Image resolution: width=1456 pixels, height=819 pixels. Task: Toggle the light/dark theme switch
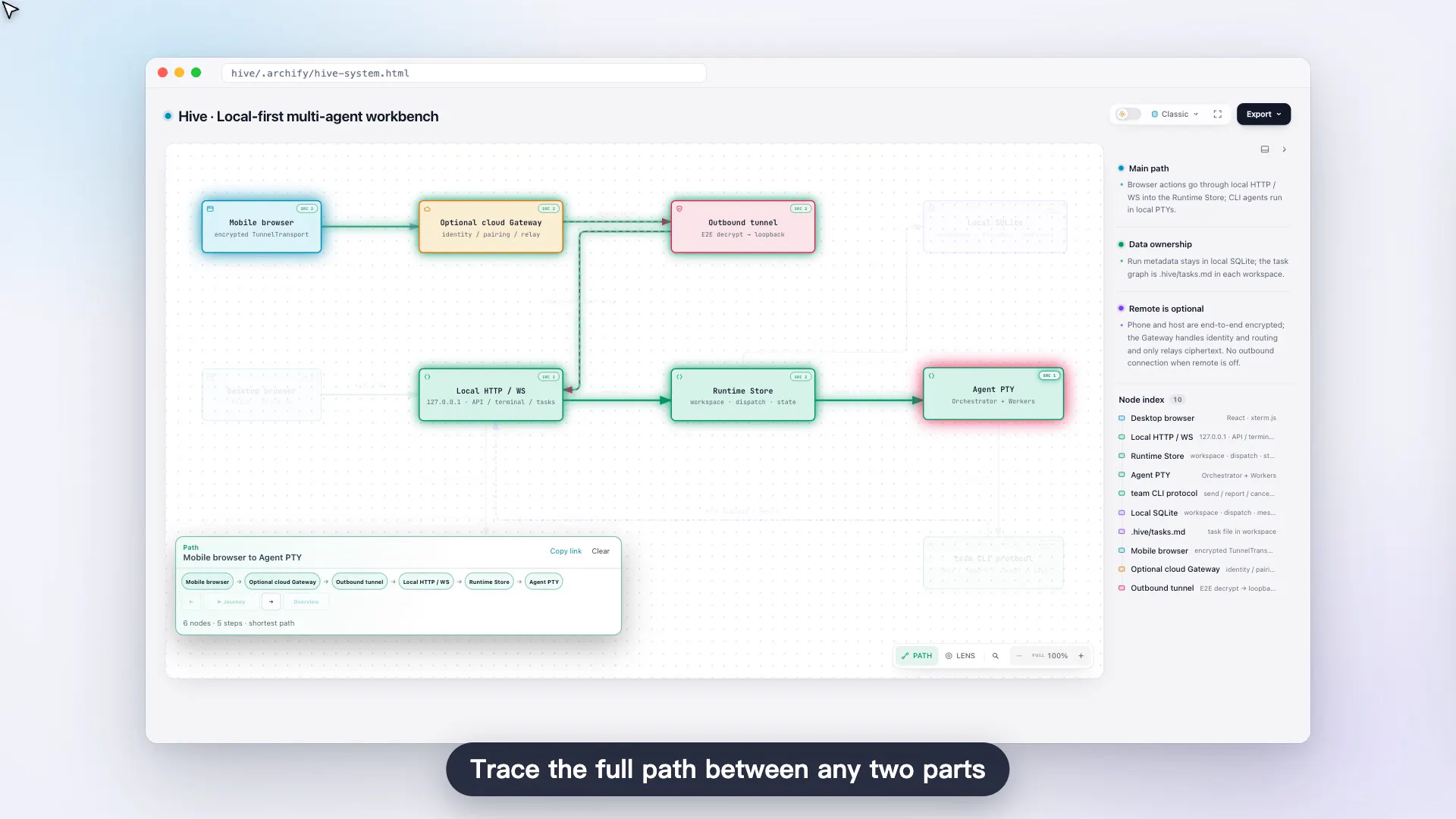pyautogui.click(x=1128, y=114)
